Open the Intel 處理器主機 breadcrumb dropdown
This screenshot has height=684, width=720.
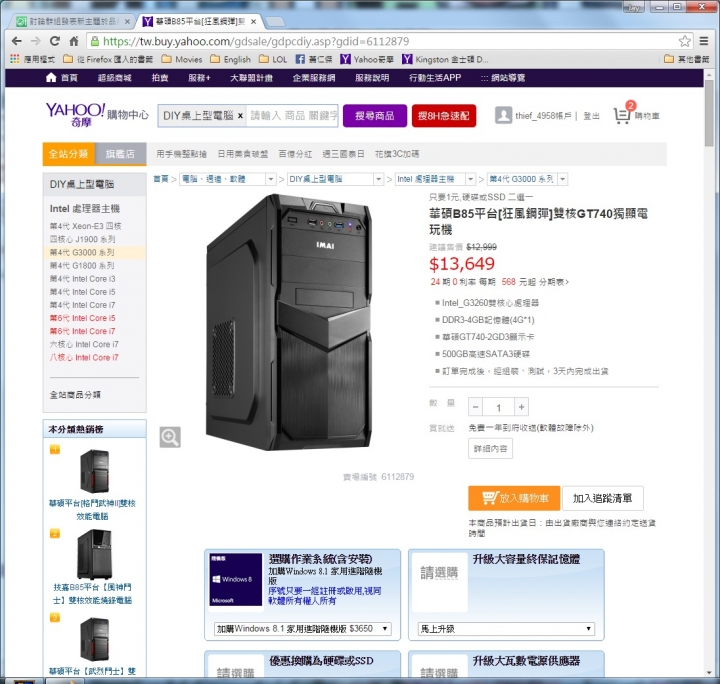point(470,179)
